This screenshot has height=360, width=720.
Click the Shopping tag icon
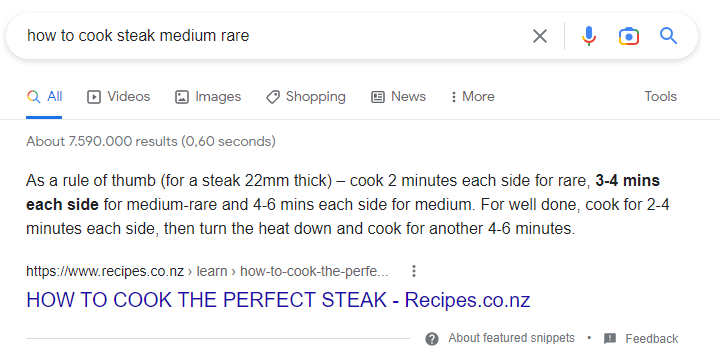[273, 97]
